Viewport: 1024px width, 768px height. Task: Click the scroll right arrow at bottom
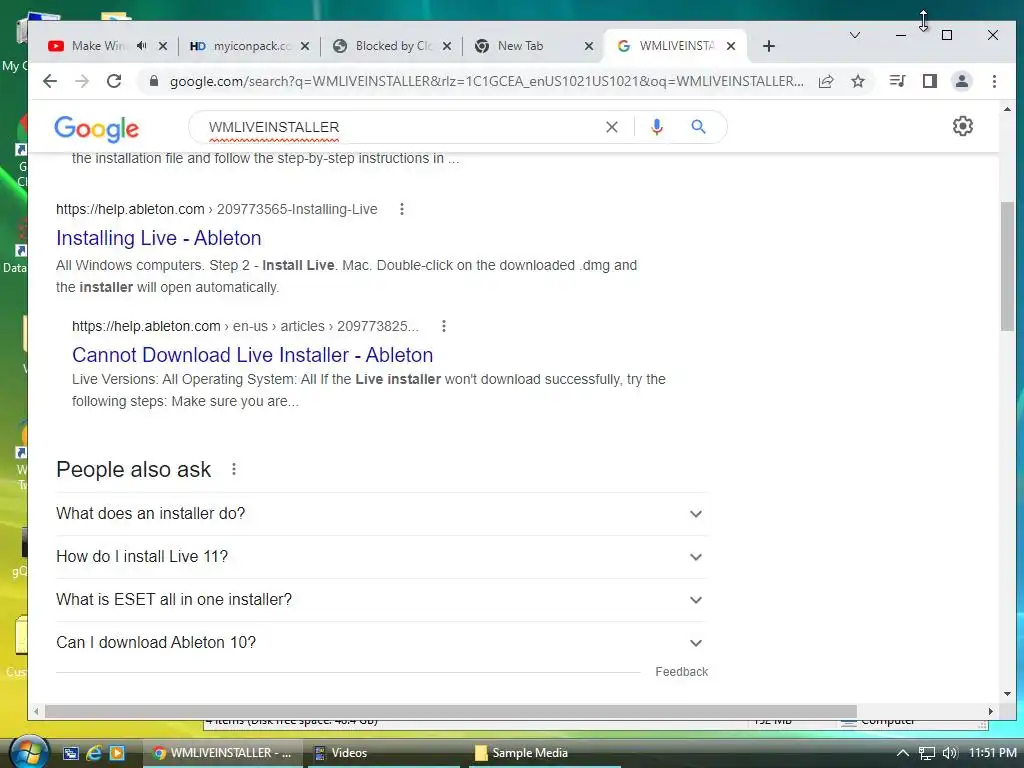tap(990, 711)
